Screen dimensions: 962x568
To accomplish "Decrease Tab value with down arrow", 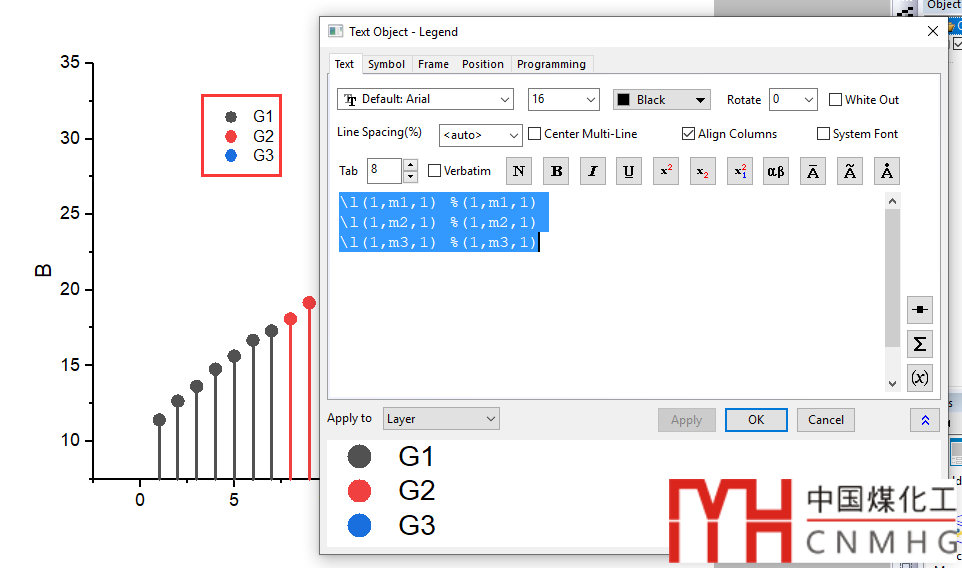I will click(x=410, y=177).
